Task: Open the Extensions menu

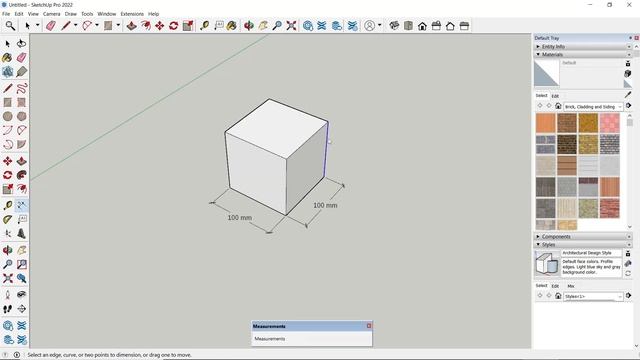Action: coord(132,14)
